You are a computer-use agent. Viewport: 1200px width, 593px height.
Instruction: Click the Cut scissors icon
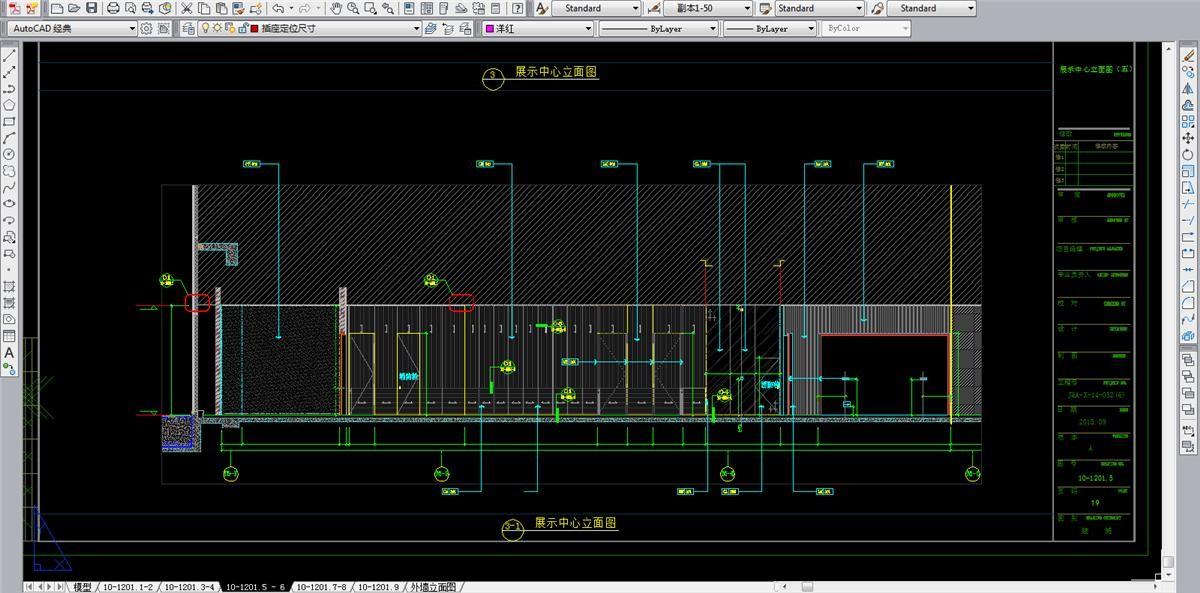tap(186, 8)
